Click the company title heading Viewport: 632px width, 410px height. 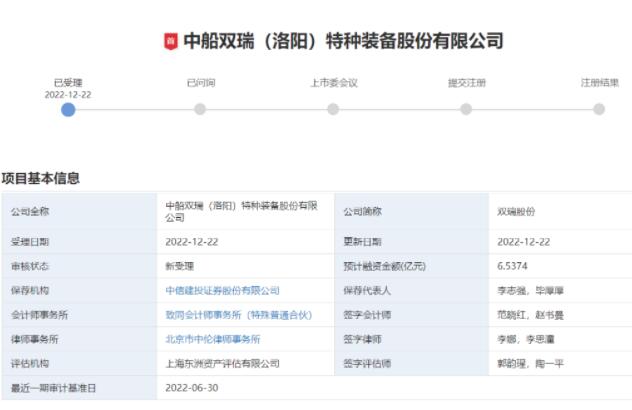click(x=343, y=41)
